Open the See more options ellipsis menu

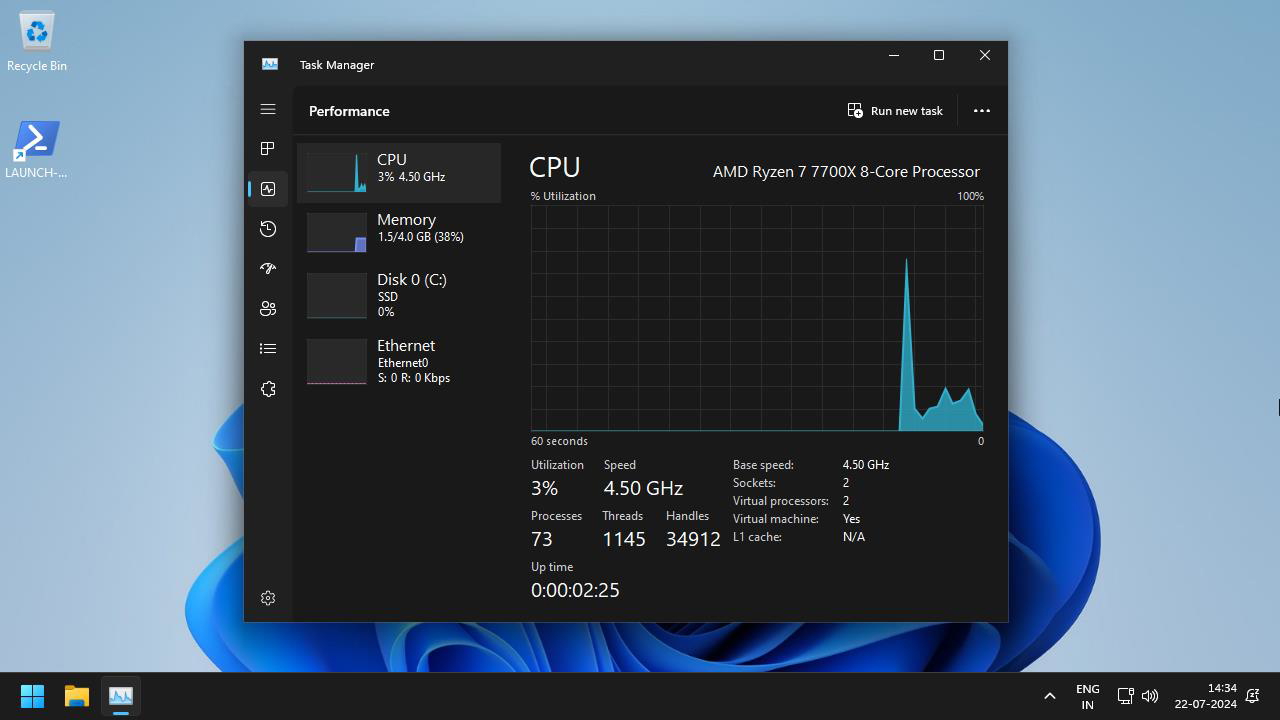tap(981, 110)
